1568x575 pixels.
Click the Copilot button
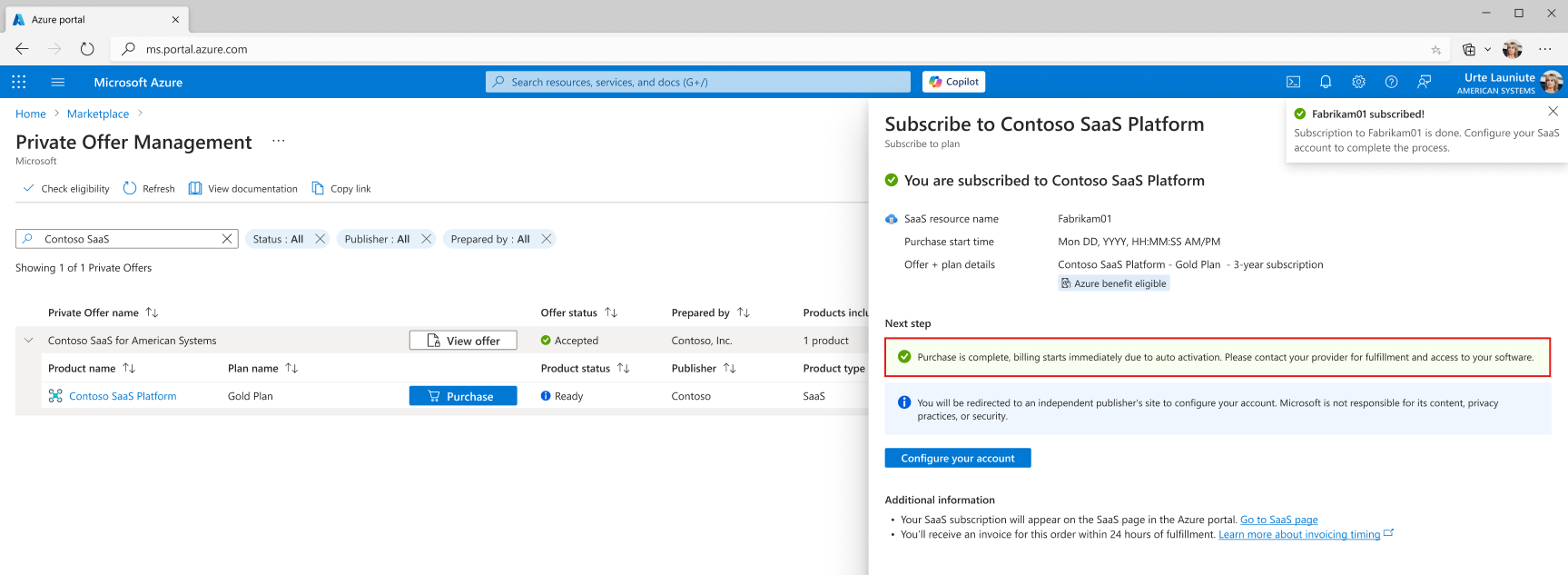point(953,82)
